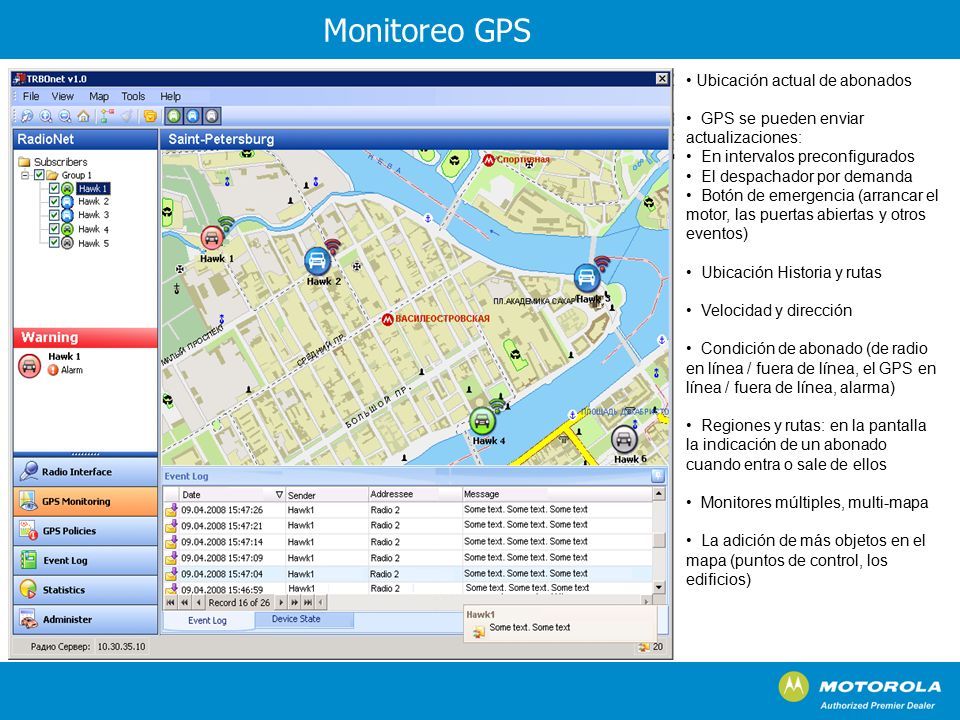This screenshot has height=720, width=960.
Task: Click the gray Hawk 6 car marker on map
Action: tap(624, 439)
